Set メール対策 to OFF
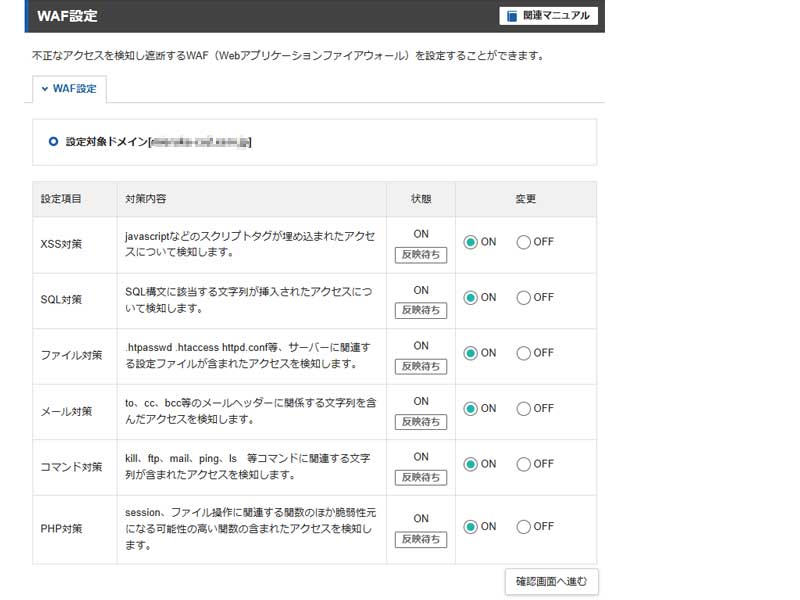800x600 pixels. click(523, 409)
